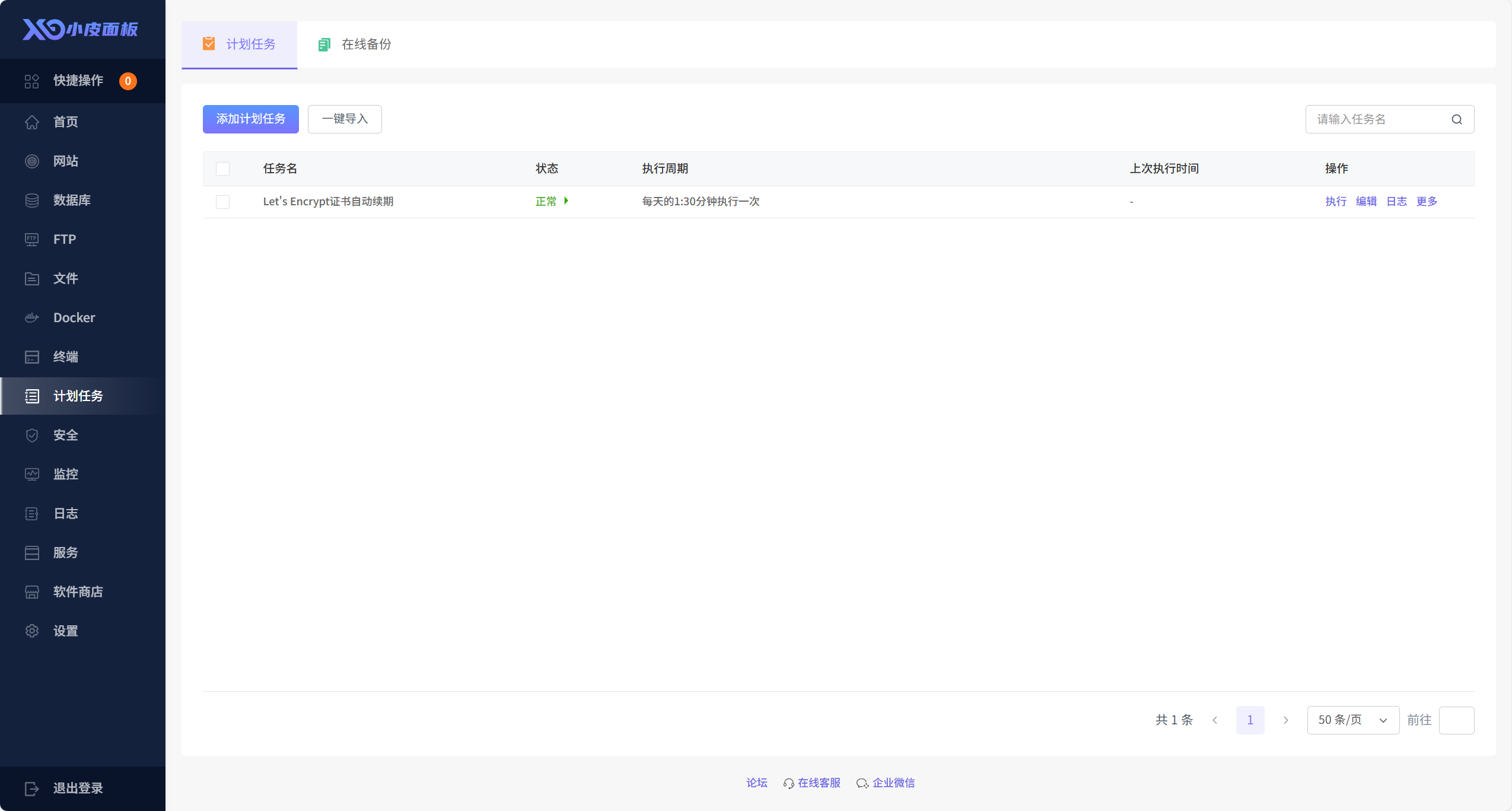The height and width of the screenshot is (811, 1512).
Task: Click the 添加计划任务 button
Action: click(x=250, y=119)
